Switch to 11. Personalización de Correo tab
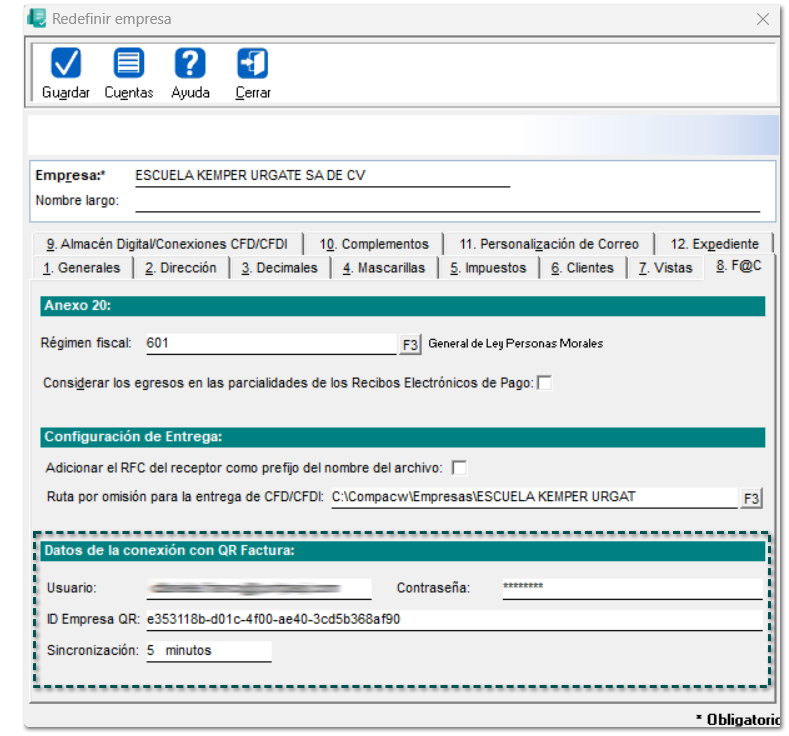This screenshot has width=789, height=736. click(548, 244)
